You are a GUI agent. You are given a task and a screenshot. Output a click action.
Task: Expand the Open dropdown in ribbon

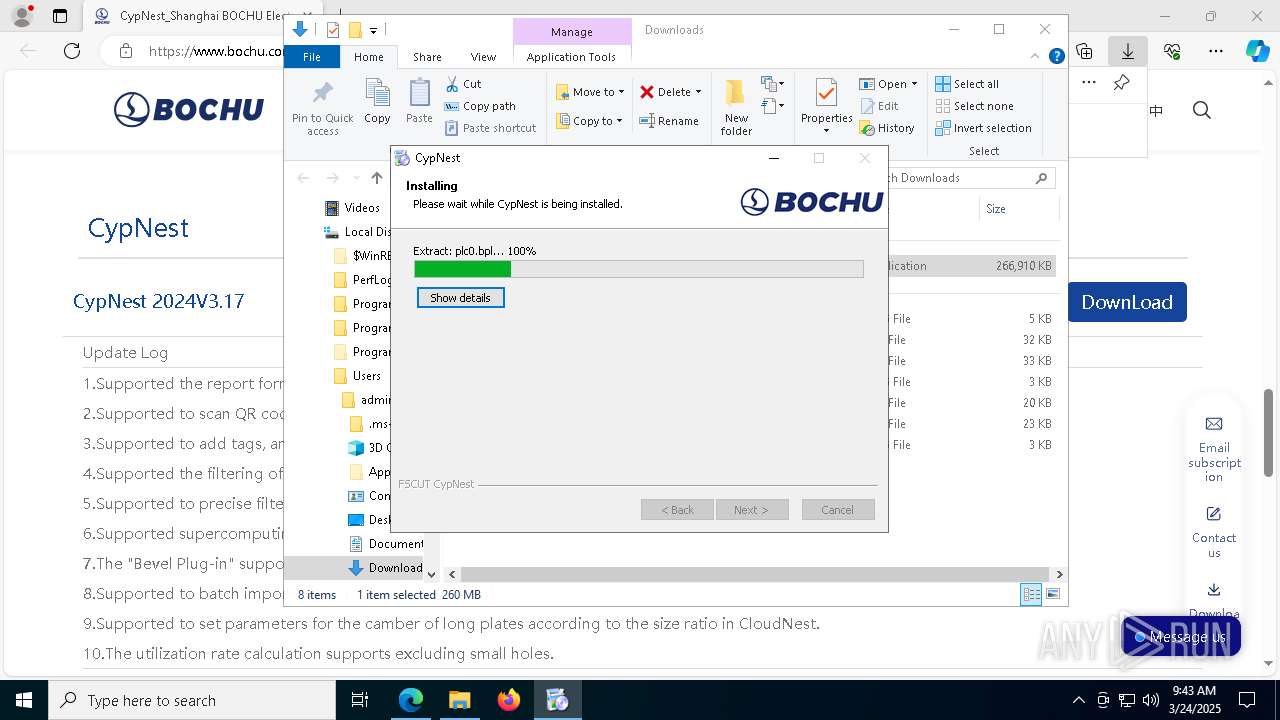coord(914,84)
